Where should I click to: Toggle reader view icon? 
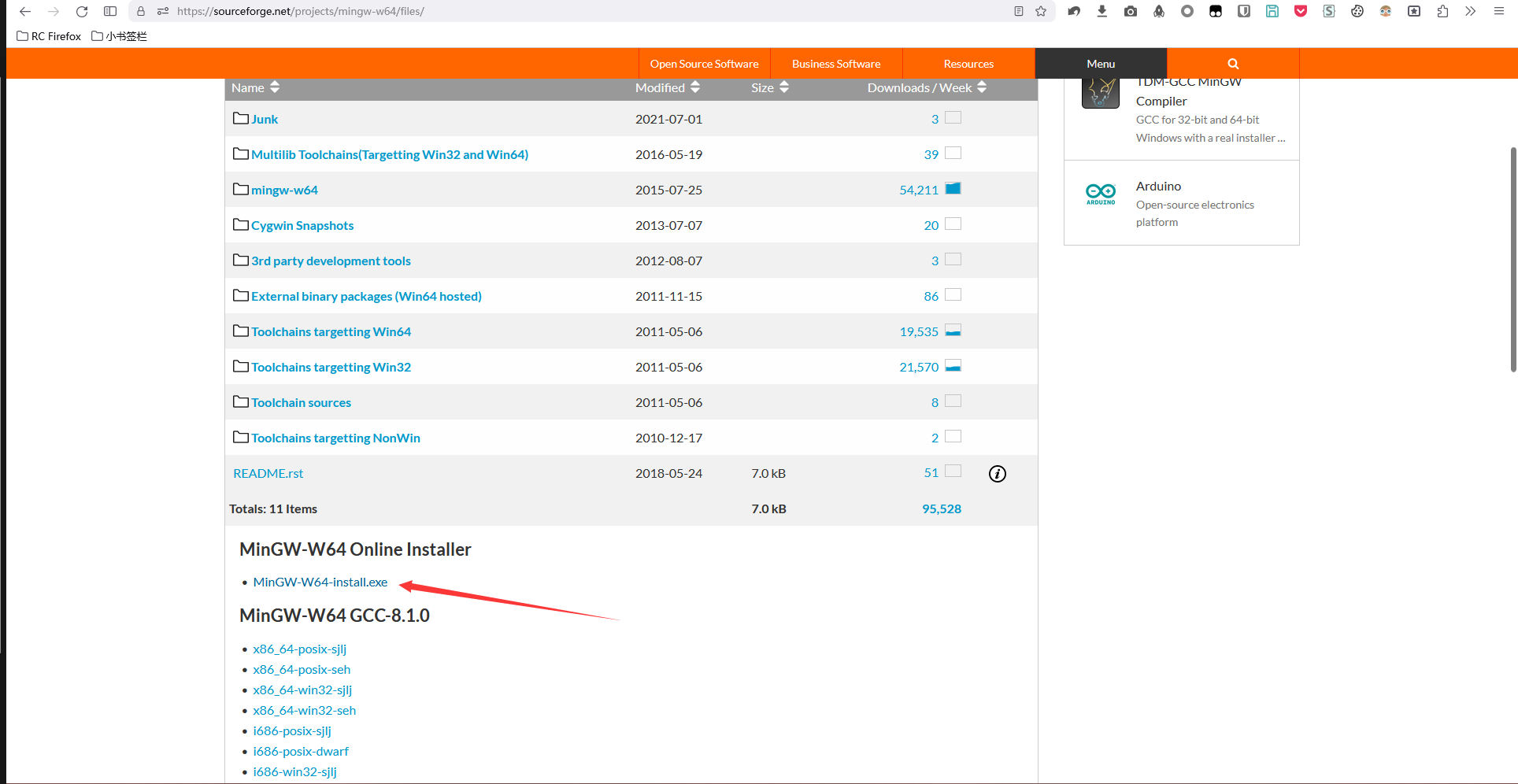[x=1019, y=11]
